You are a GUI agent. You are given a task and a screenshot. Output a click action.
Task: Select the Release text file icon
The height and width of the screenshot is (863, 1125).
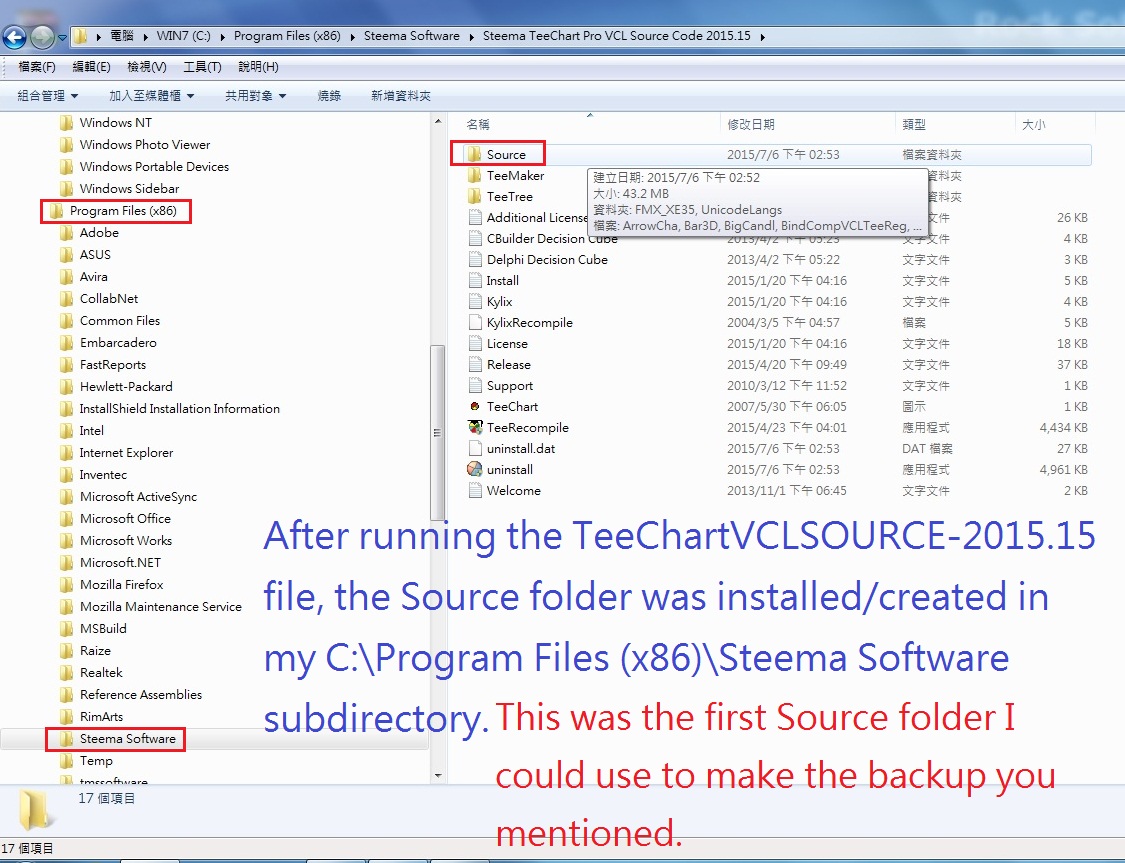pos(474,364)
